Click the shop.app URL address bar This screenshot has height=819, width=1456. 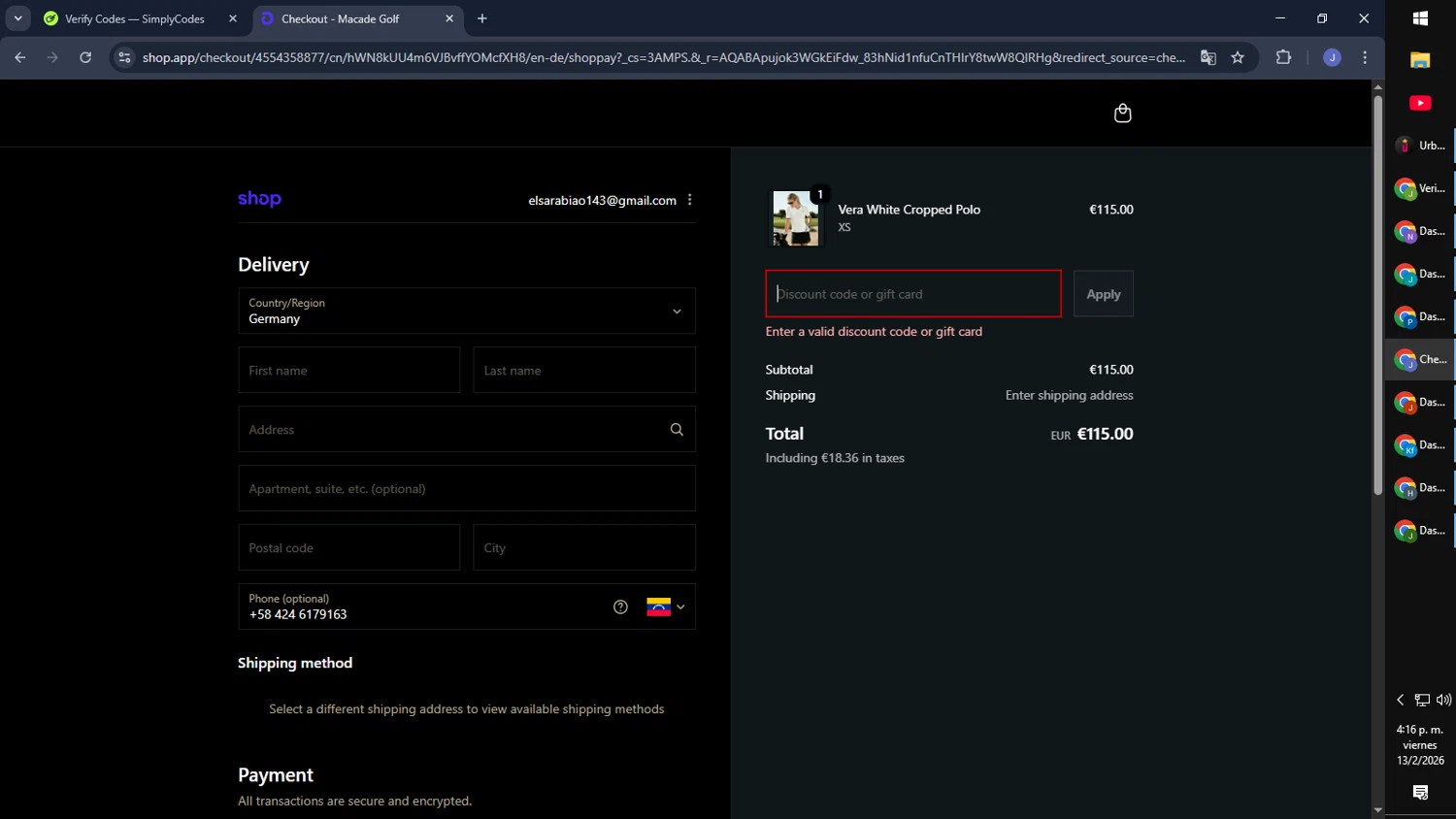click(x=663, y=57)
